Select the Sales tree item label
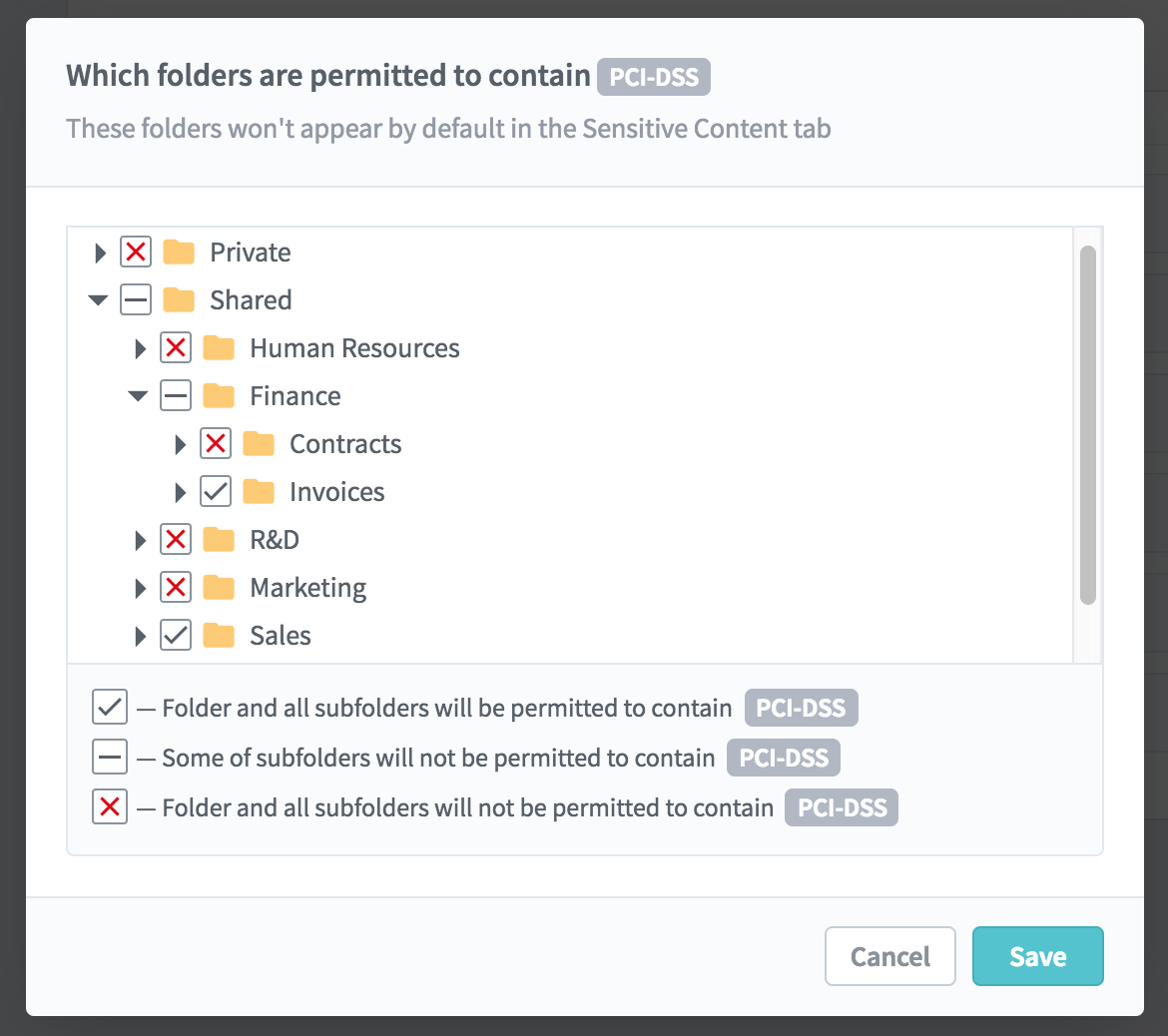 click(281, 636)
